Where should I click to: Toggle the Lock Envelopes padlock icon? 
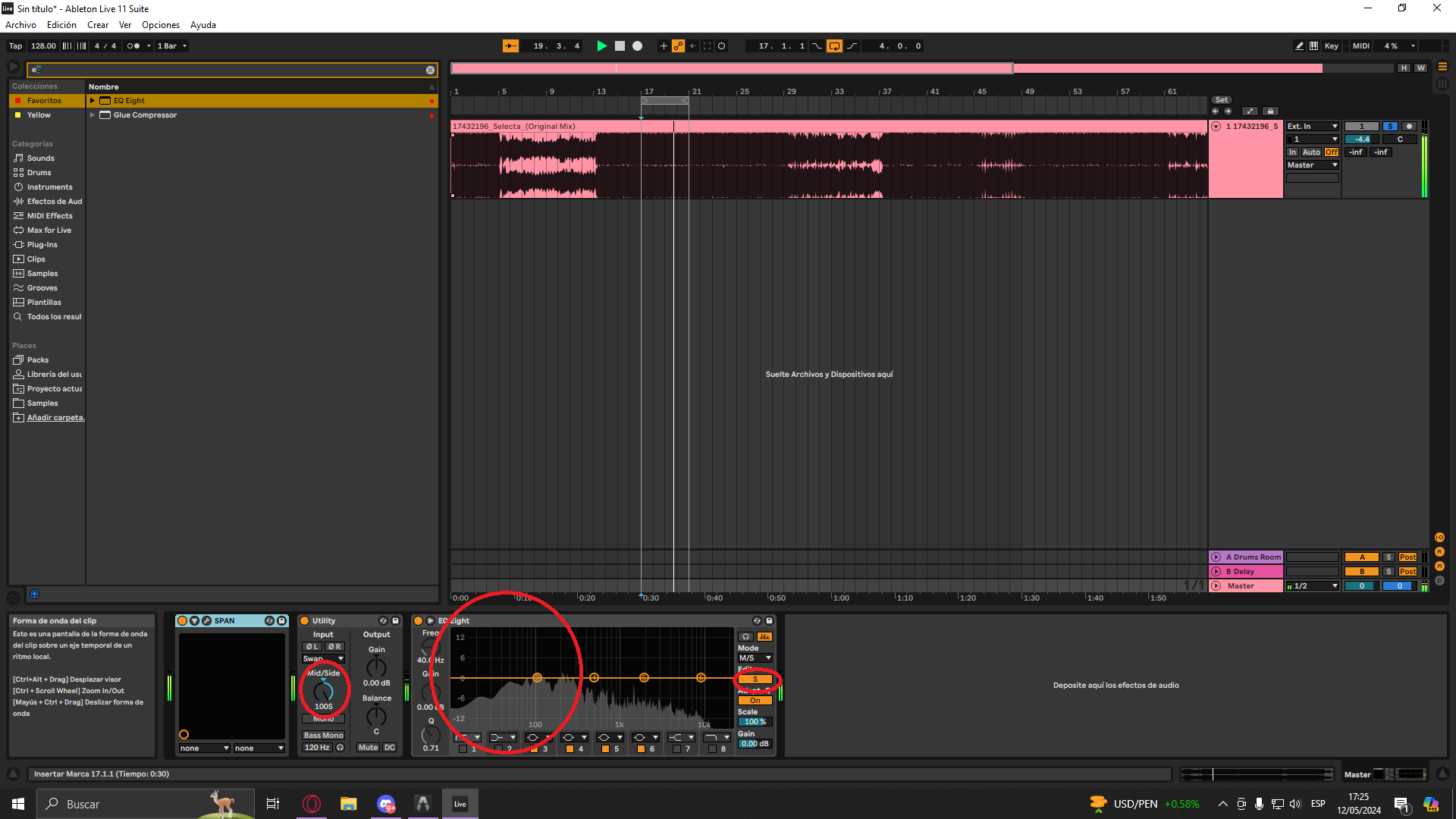click(1271, 111)
